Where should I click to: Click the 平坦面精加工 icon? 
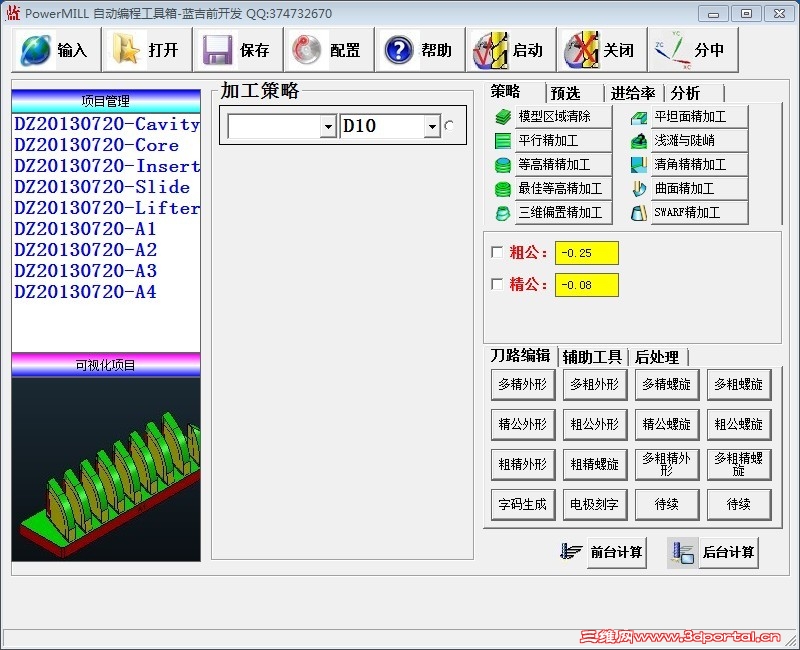(x=639, y=117)
